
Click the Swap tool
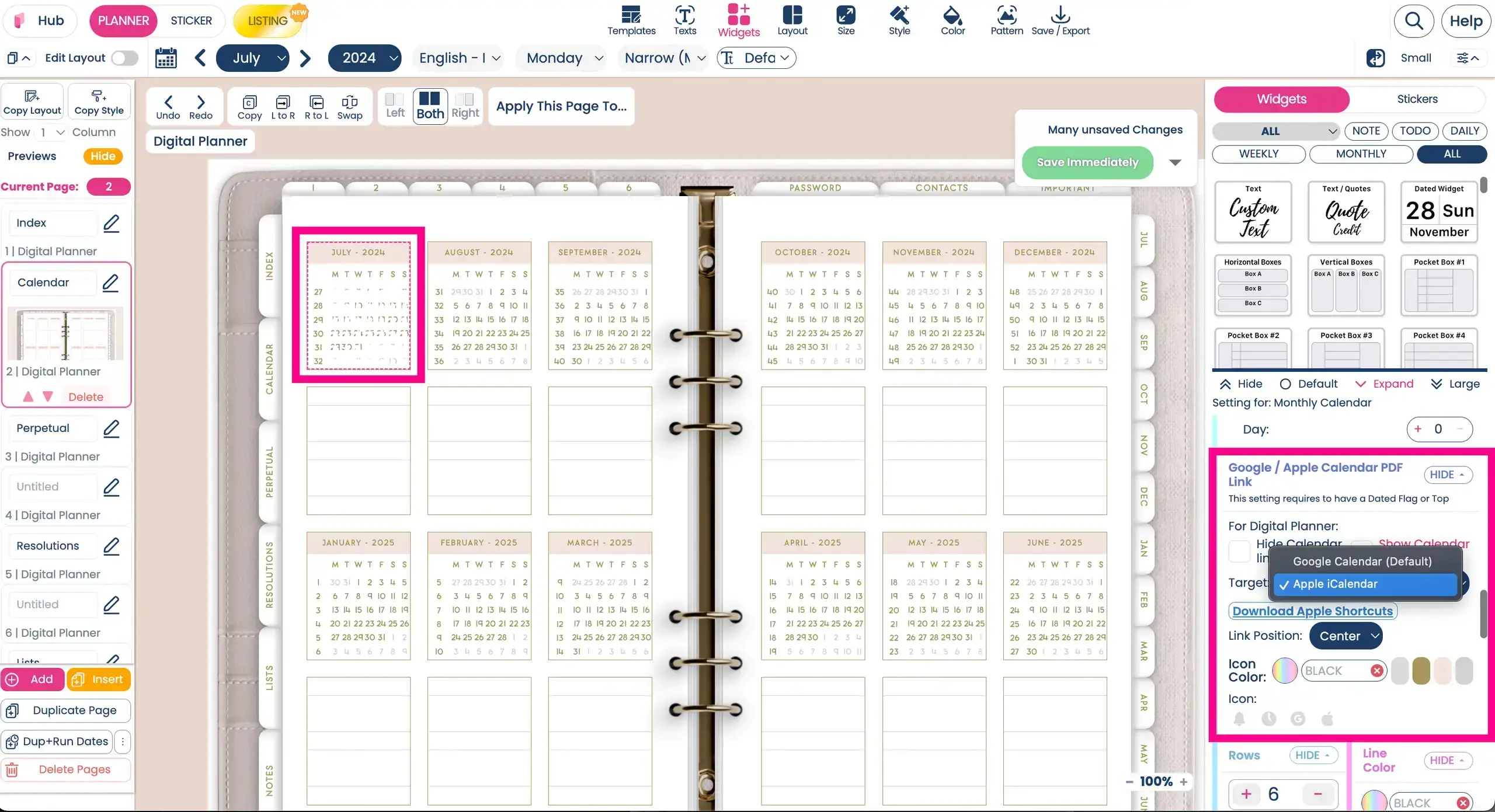pyautogui.click(x=350, y=106)
